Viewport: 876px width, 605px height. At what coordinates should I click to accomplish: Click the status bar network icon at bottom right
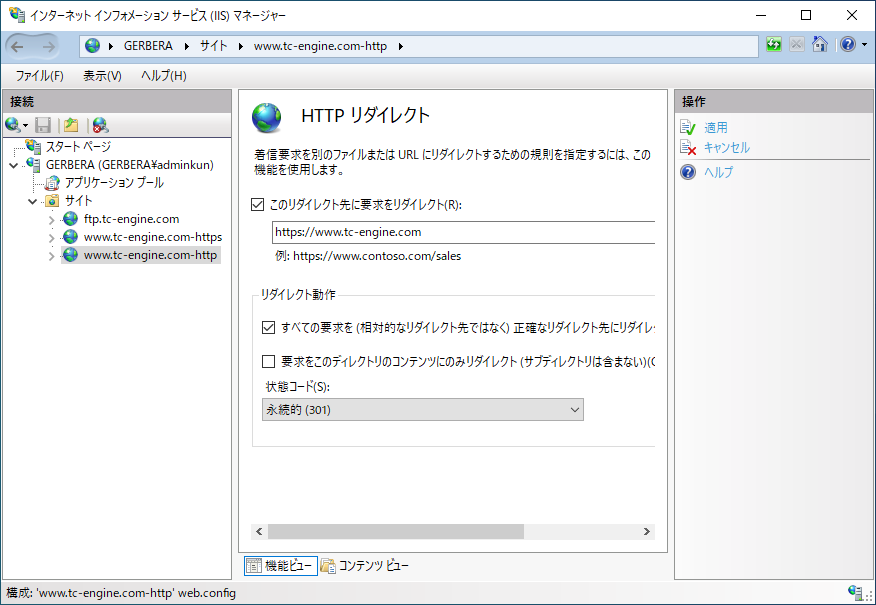(x=855, y=592)
